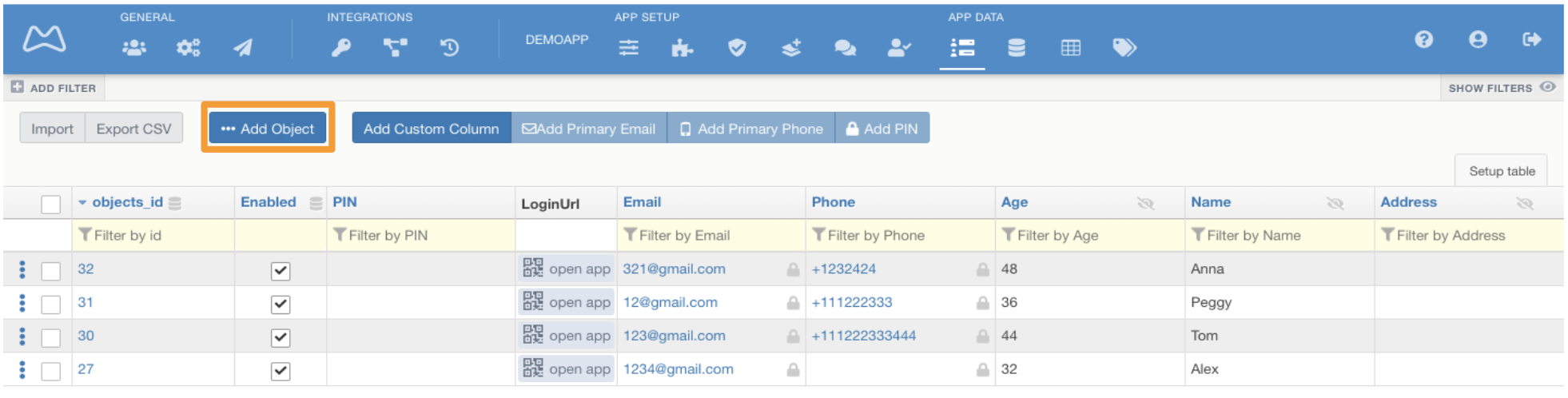Open the sliders icon under App Setup
The height and width of the screenshot is (398, 1568).
[x=629, y=48]
